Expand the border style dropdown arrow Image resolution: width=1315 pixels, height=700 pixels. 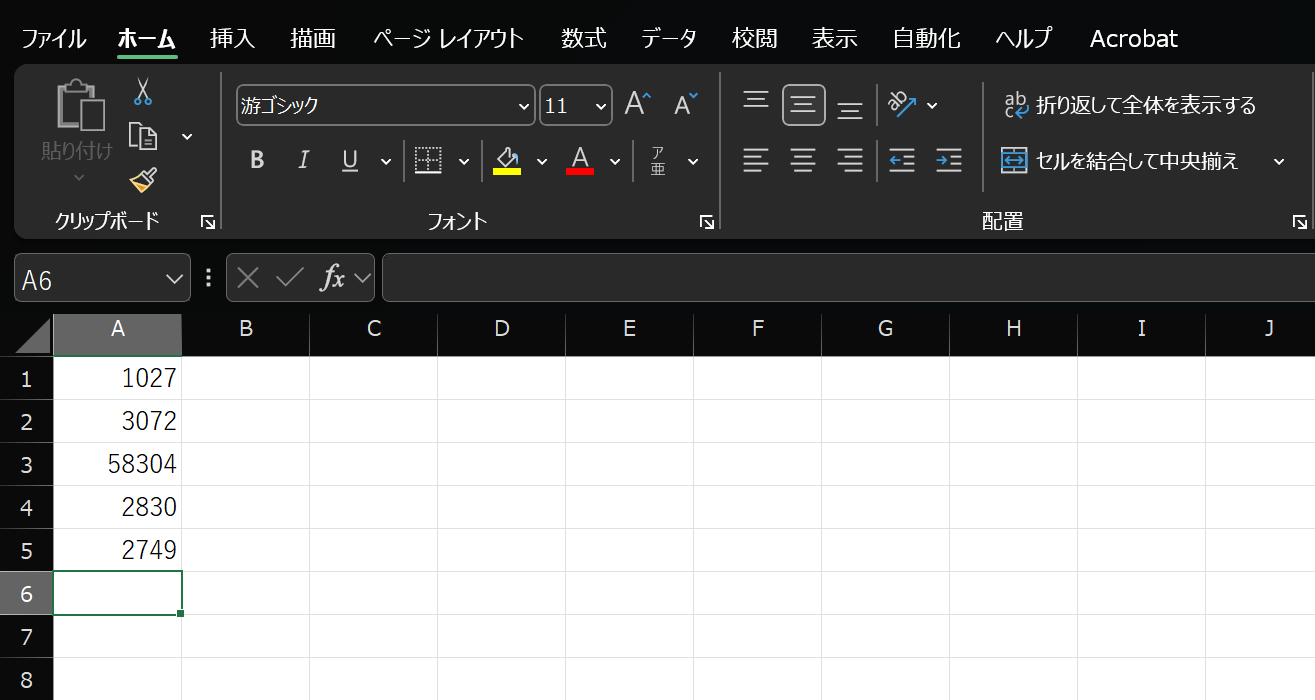(463, 160)
